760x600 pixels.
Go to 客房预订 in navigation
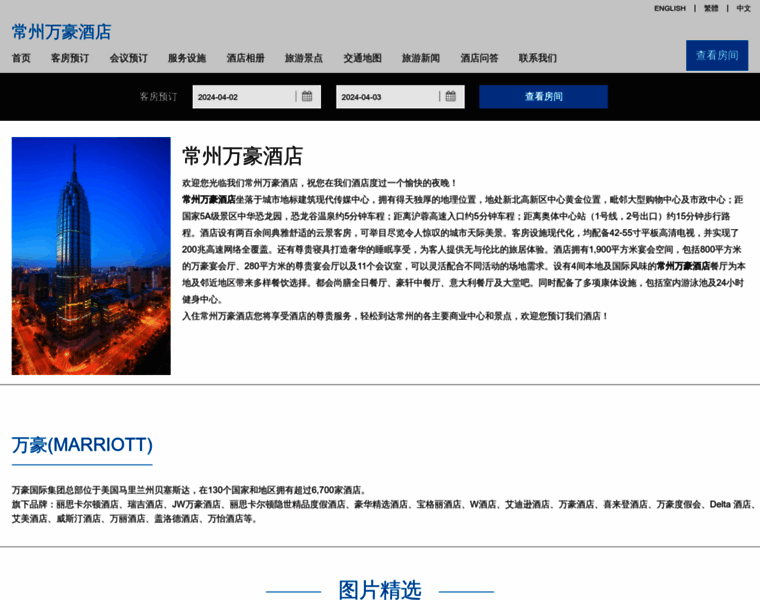click(x=70, y=58)
